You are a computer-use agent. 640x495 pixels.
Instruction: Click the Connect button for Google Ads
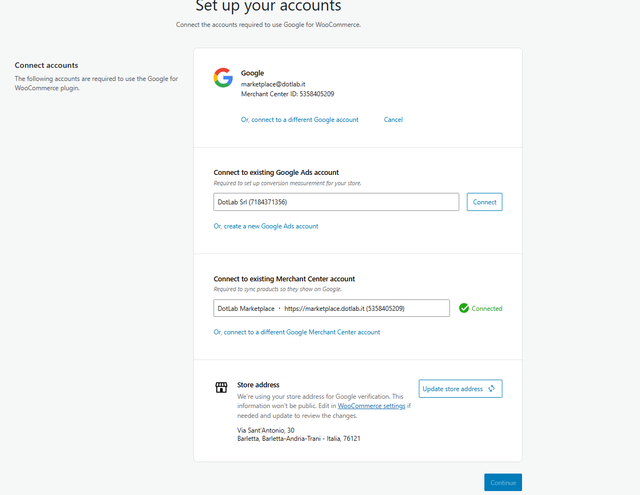(484, 202)
